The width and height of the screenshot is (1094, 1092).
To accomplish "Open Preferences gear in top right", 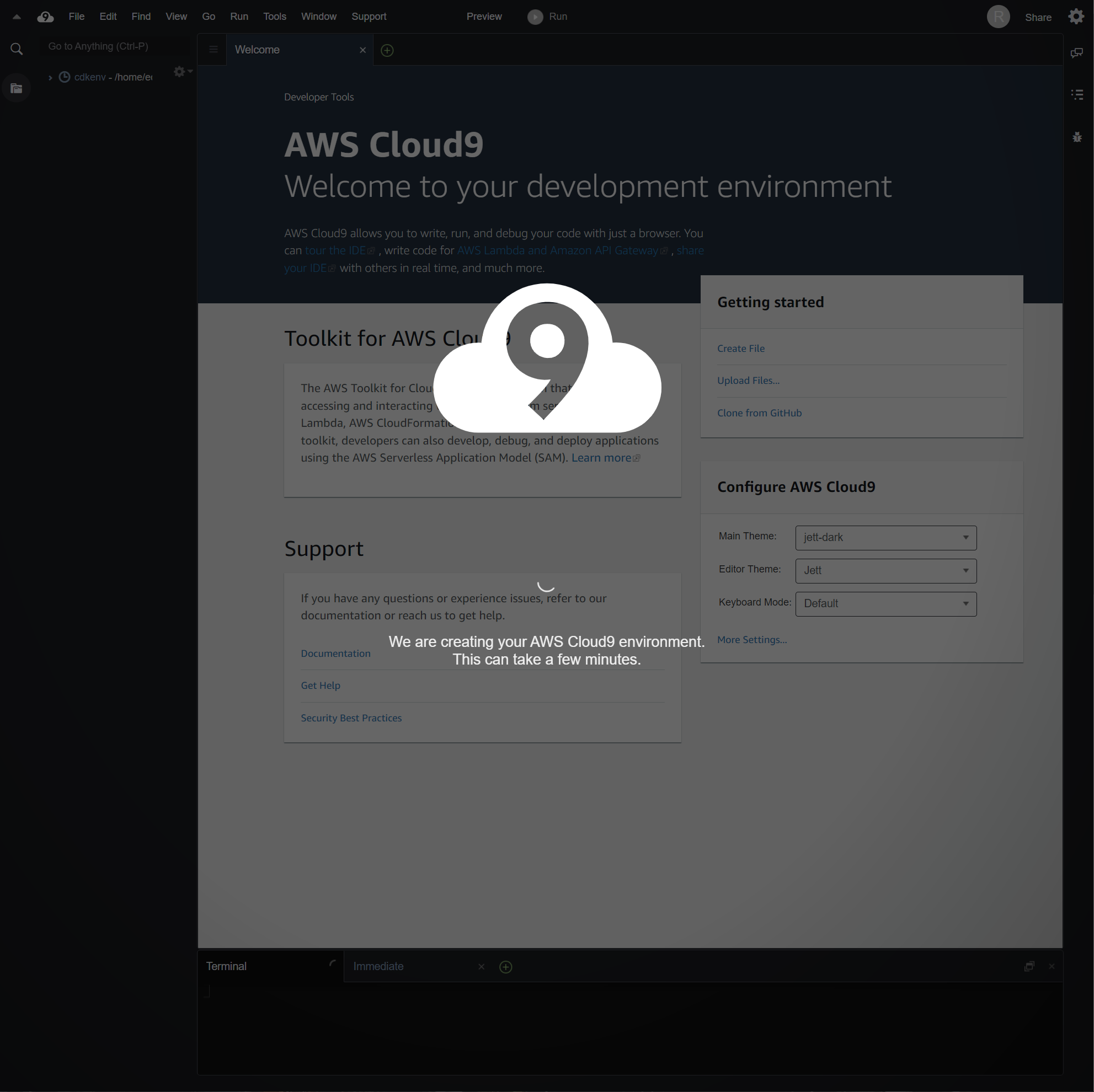I will pyautogui.click(x=1076, y=17).
